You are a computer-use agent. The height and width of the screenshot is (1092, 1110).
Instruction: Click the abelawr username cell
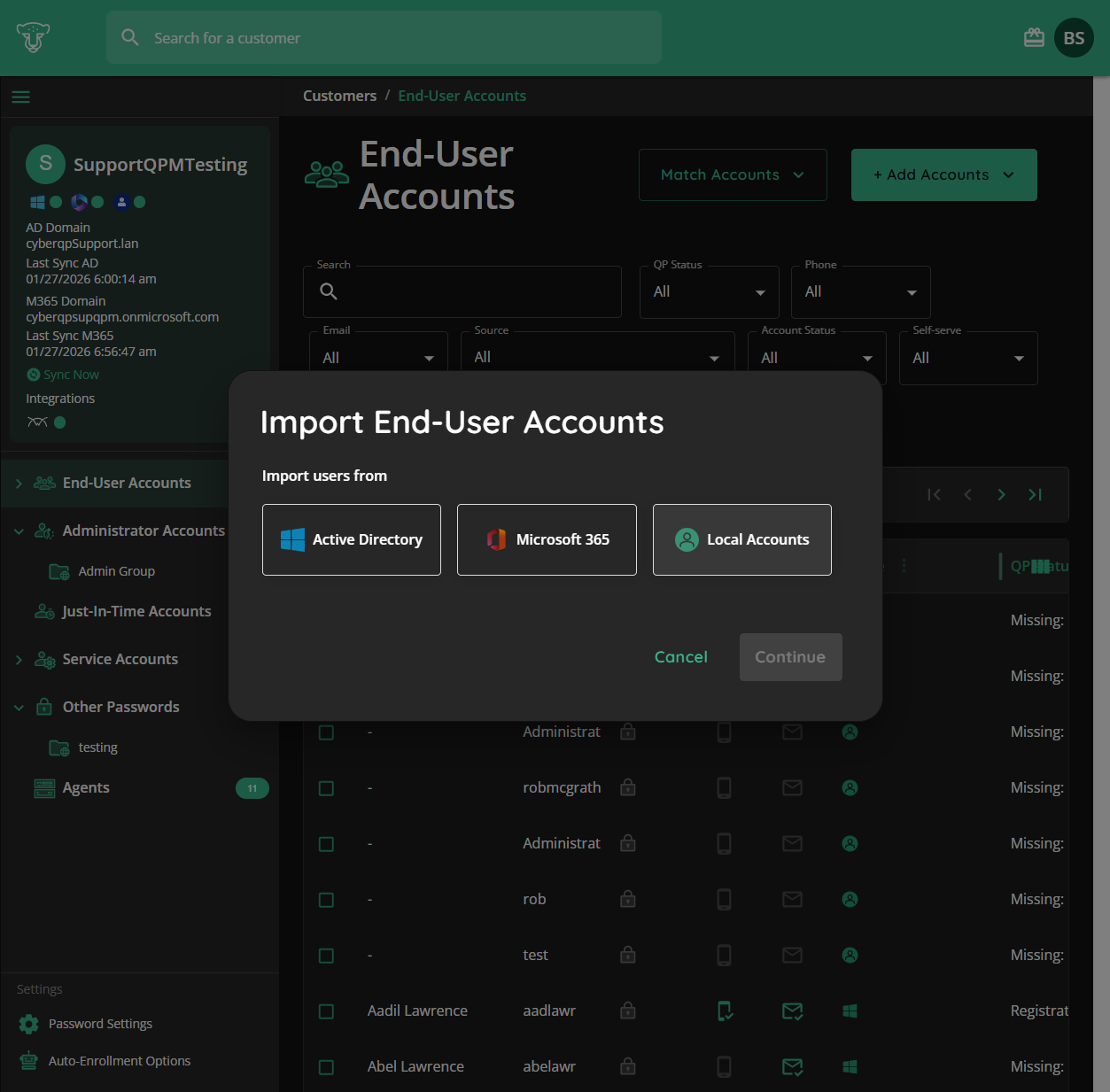549,1066
